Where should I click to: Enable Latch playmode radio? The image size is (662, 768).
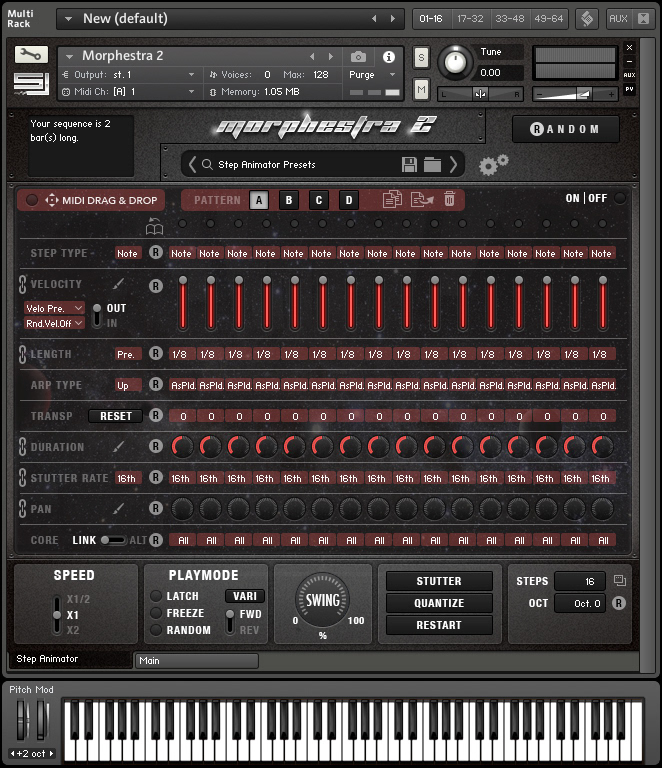[156, 596]
